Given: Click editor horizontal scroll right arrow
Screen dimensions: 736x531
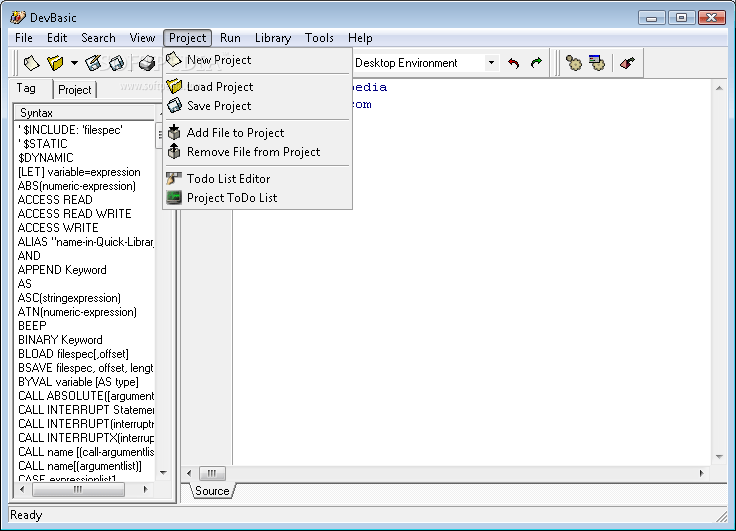Looking at the screenshot, I should click(701, 473).
